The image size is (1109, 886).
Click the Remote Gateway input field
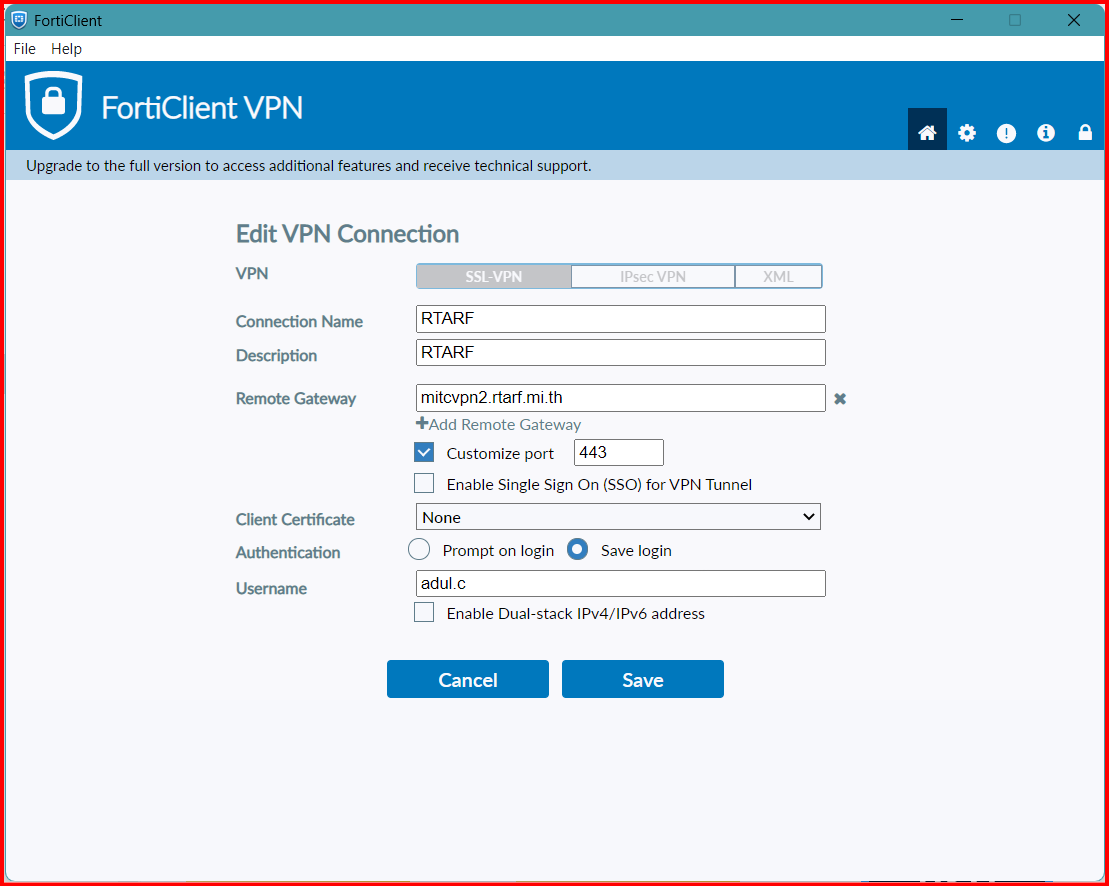click(621, 398)
